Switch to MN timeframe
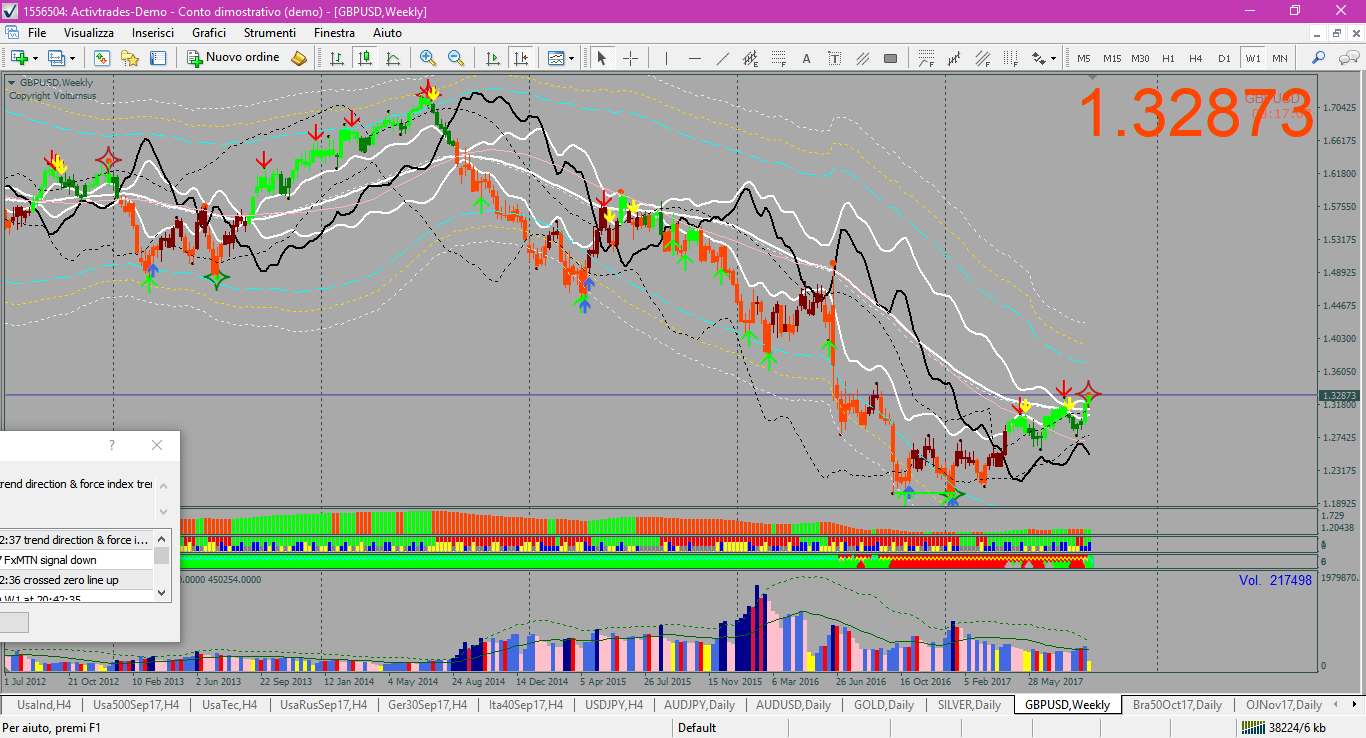Viewport: 1366px width, 738px height. point(1280,58)
